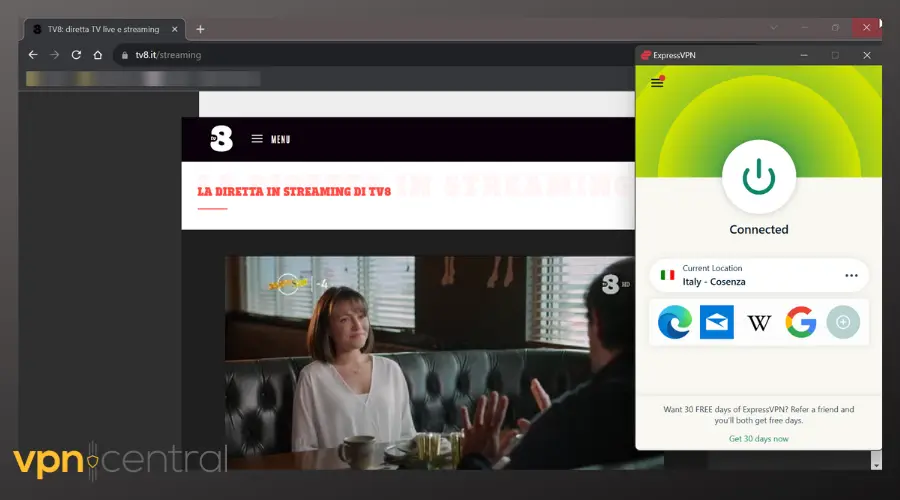Close the TV8 browser tab
Image resolution: width=900 pixels, height=500 pixels.
pyautogui.click(x=174, y=29)
